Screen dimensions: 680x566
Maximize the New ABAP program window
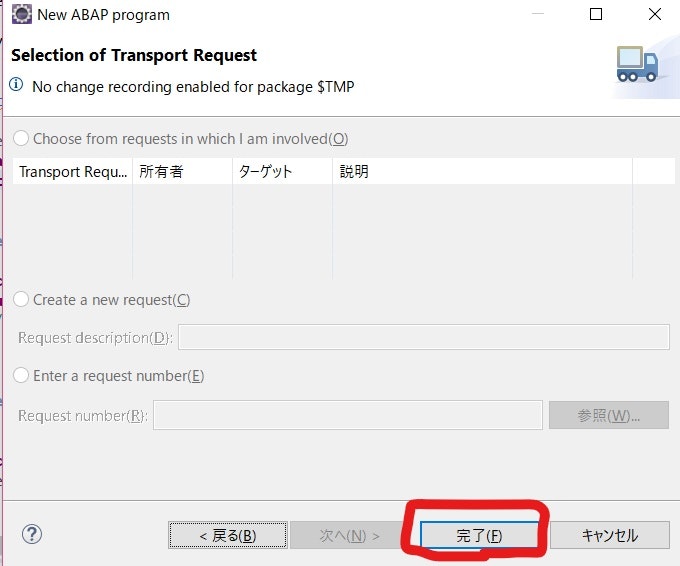[x=596, y=14]
